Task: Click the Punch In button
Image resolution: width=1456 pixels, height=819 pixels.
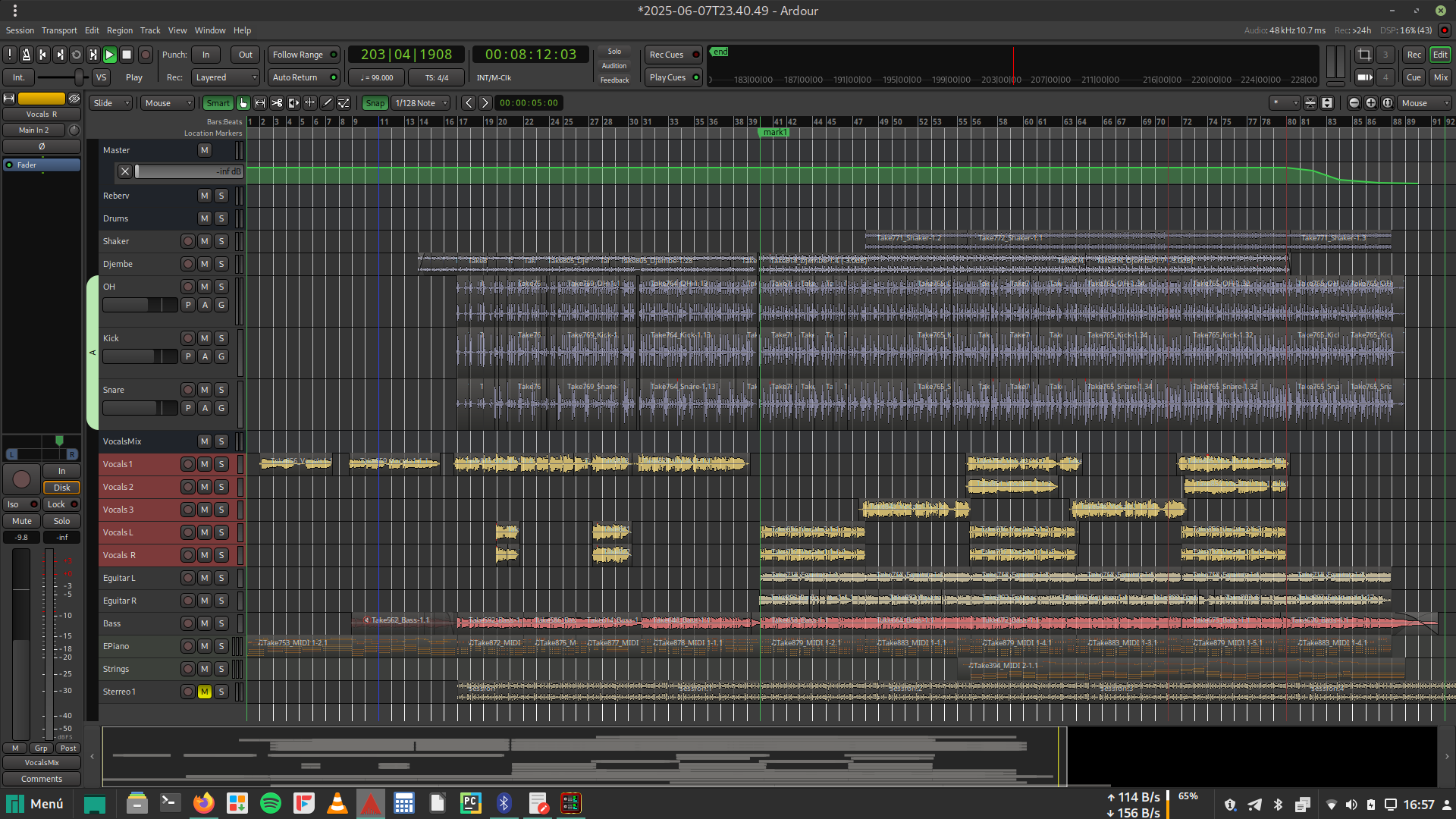Action: pyautogui.click(x=206, y=55)
